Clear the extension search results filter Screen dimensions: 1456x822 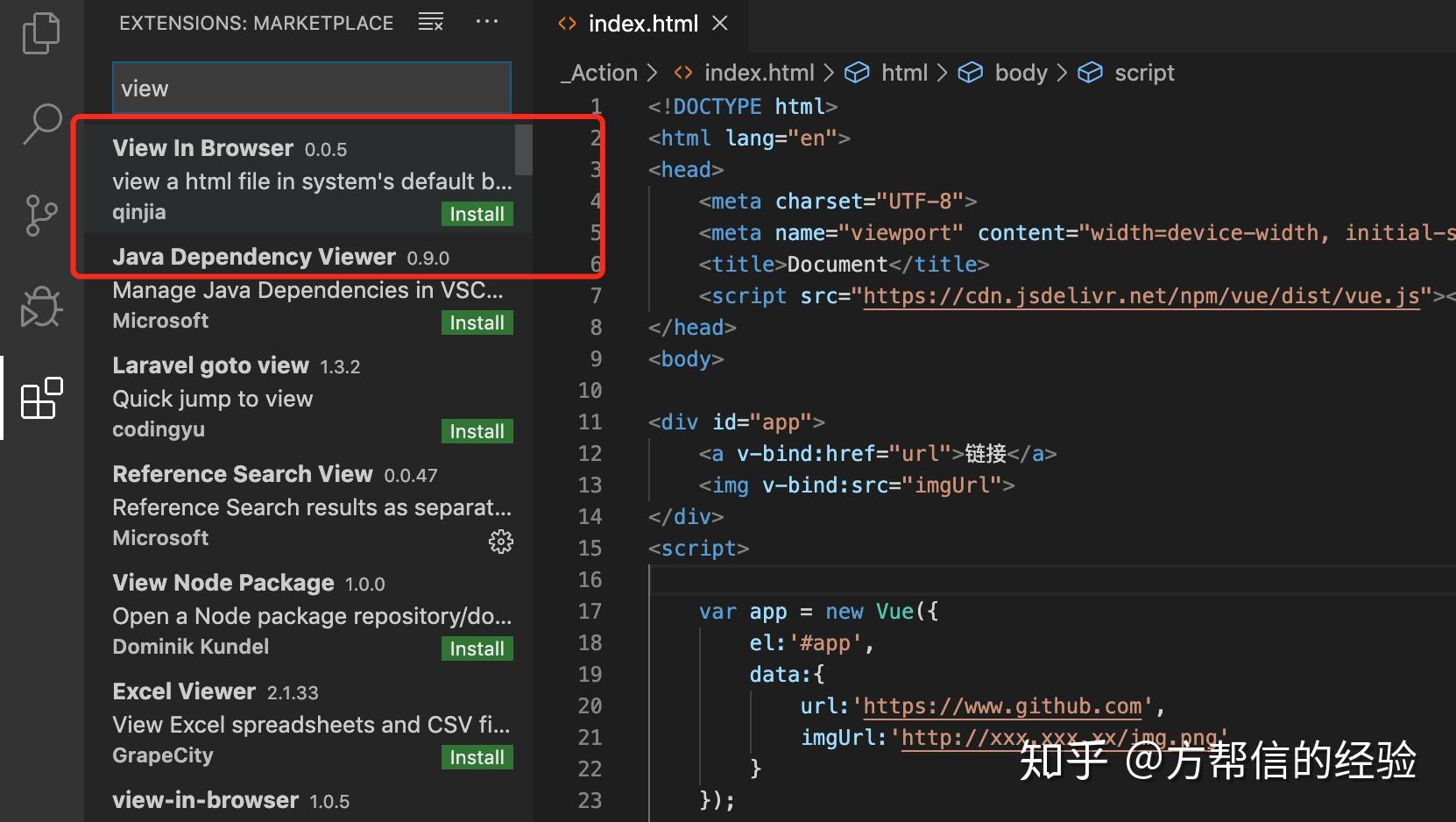pyautogui.click(x=431, y=21)
